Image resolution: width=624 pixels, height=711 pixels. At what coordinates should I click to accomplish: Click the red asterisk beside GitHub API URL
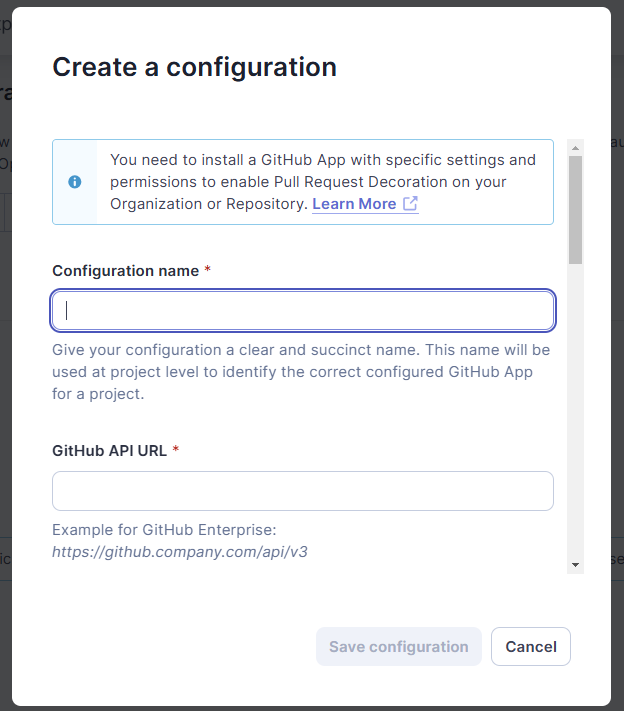pyautogui.click(x=176, y=451)
